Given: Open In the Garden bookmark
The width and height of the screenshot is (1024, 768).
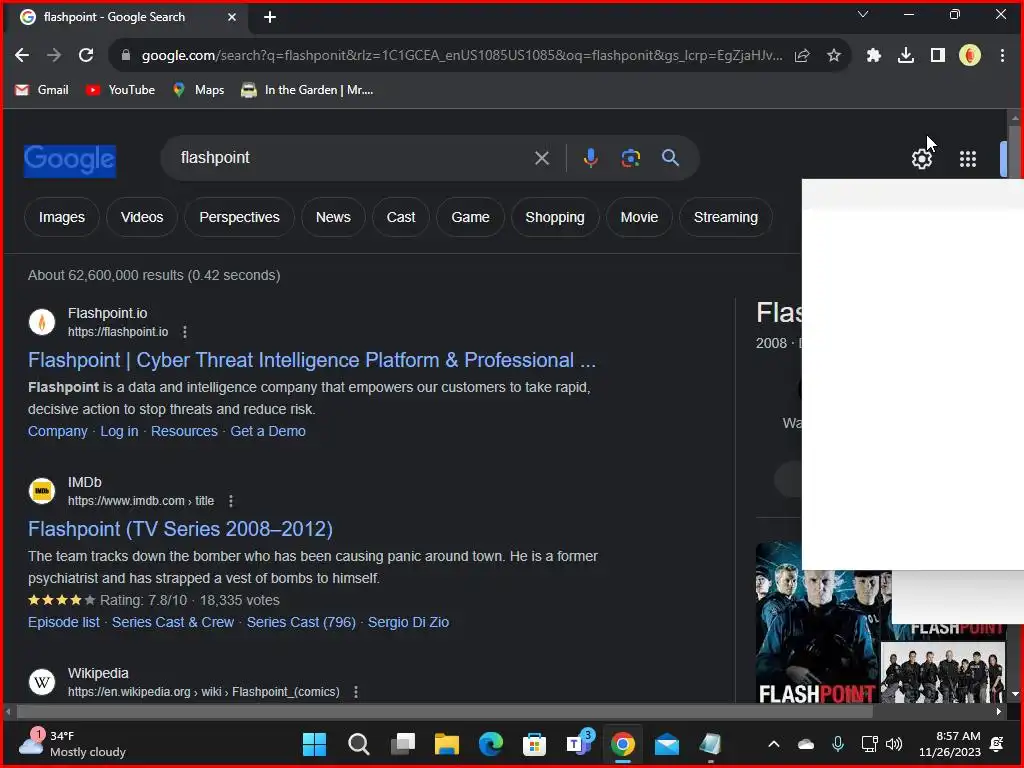Looking at the screenshot, I should 307,90.
